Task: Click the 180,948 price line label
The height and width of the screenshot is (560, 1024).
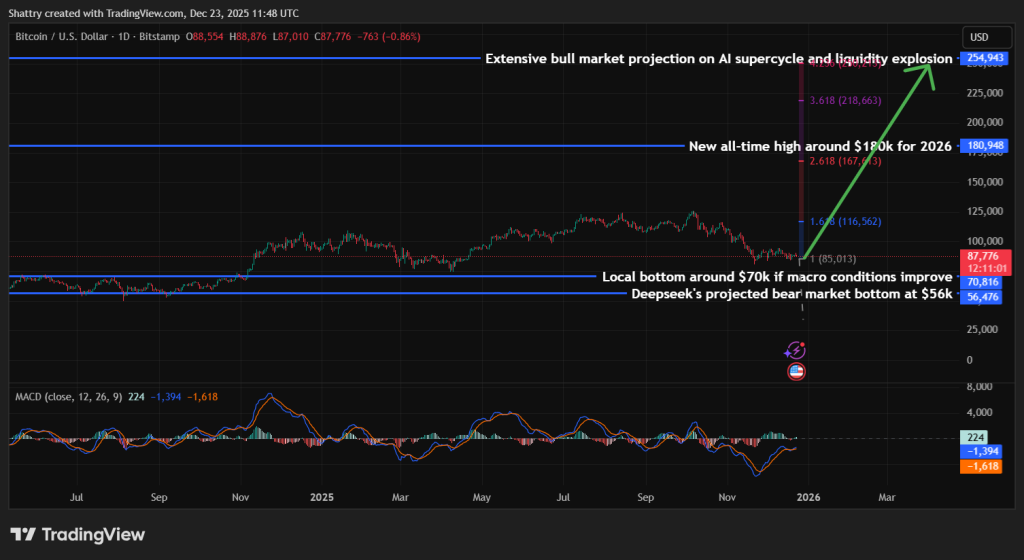Action: [985, 146]
